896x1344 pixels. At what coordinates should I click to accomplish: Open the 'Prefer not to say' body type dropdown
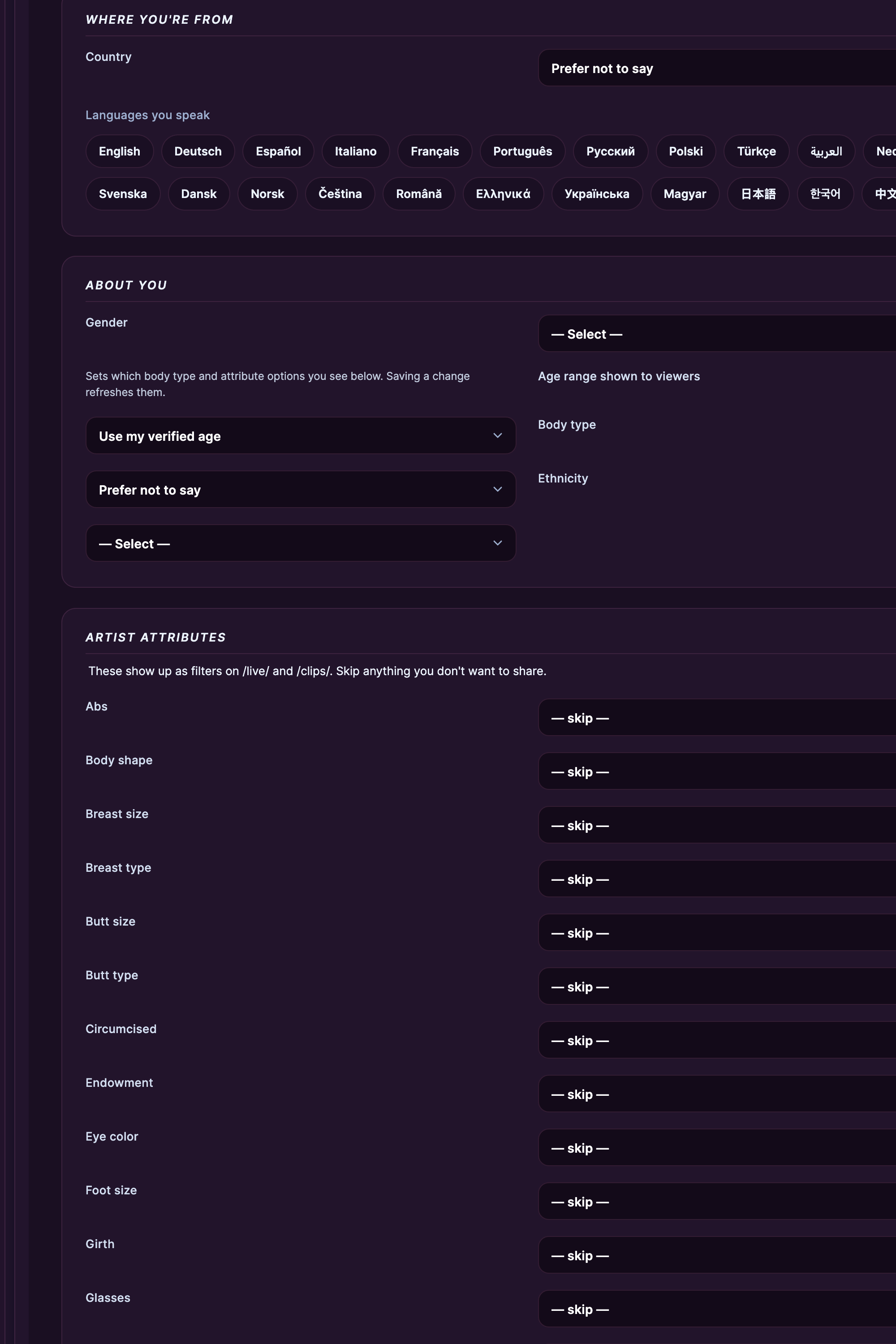[x=301, y=490]
